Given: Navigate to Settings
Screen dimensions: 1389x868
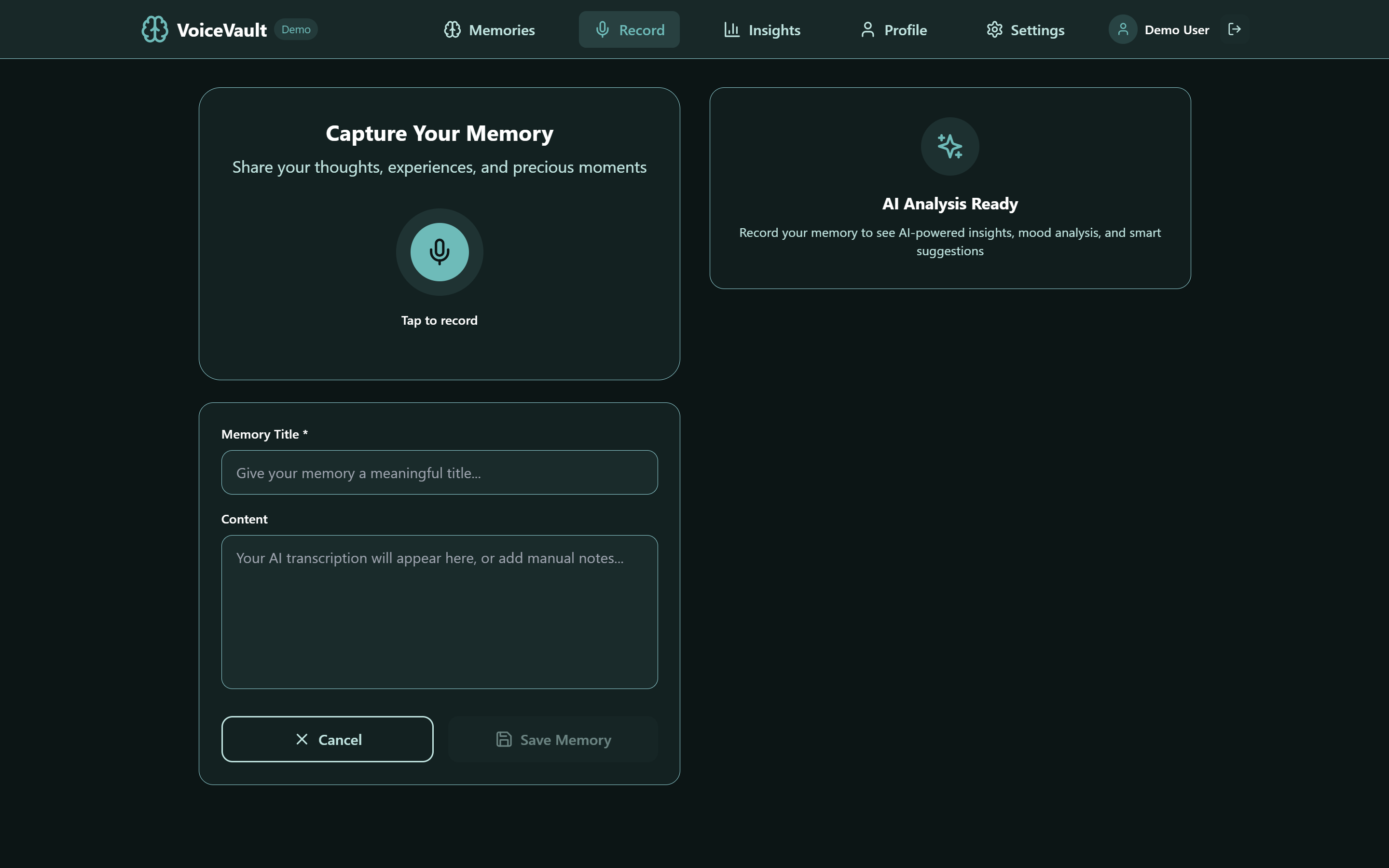Looking at the screenshot, I should (1025, 30).
